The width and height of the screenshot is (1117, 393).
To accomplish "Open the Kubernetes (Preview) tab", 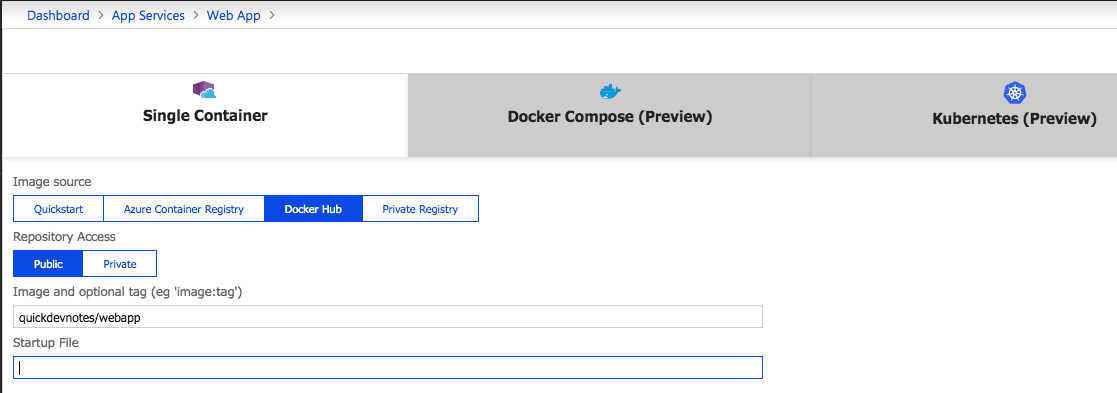I will (x=1014, y=119).
